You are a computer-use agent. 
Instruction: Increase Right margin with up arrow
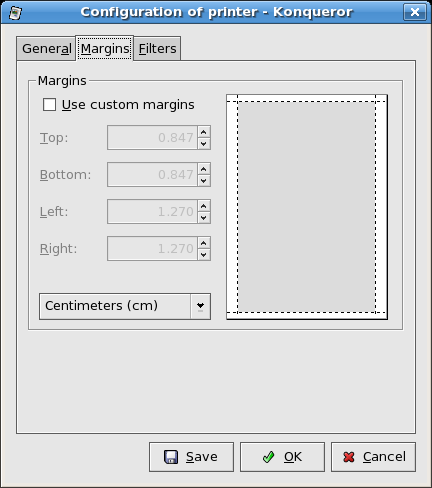(x=204, y=243)
